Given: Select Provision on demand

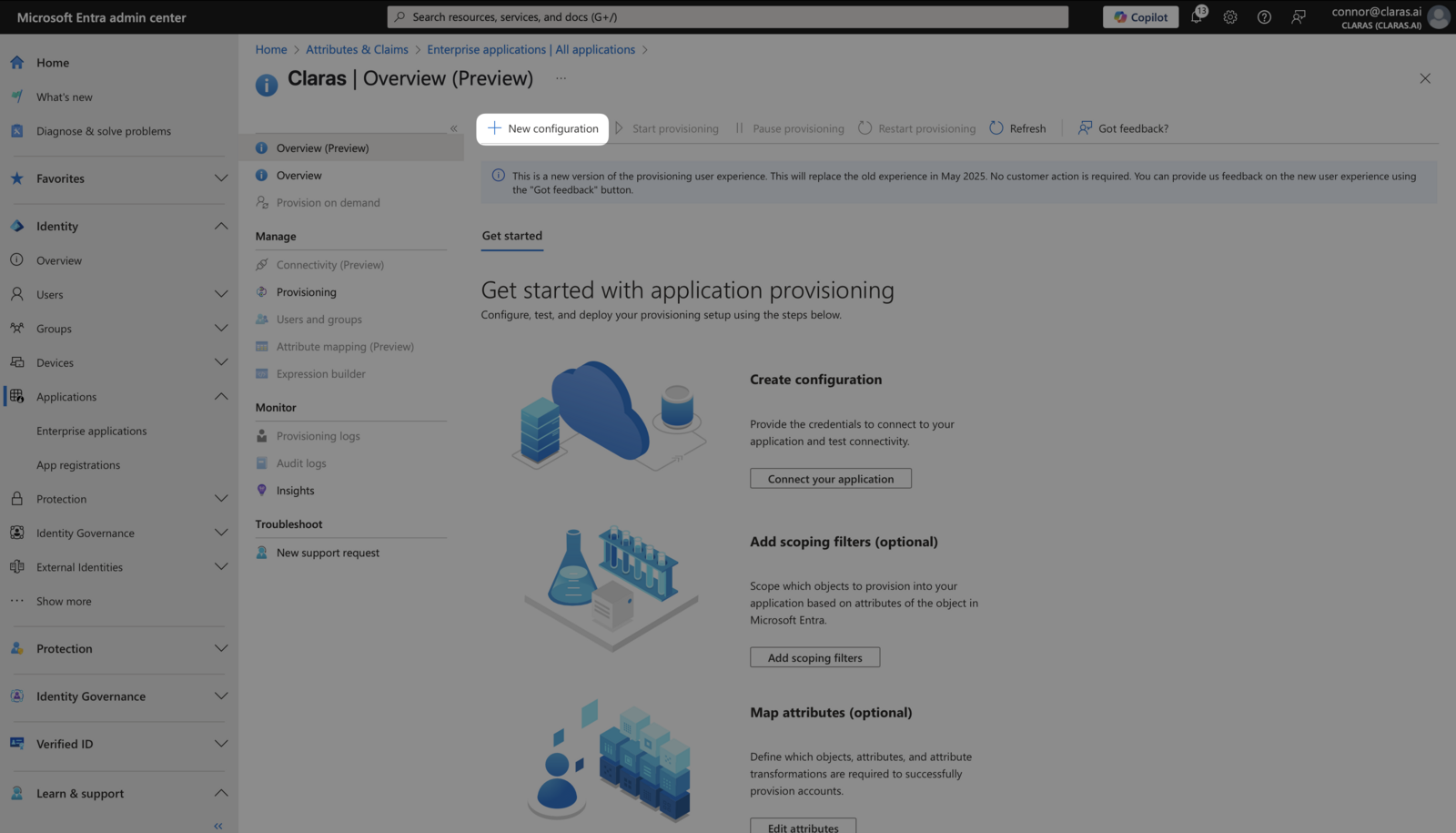Looking at the screenshot, I should coord(329,202).
